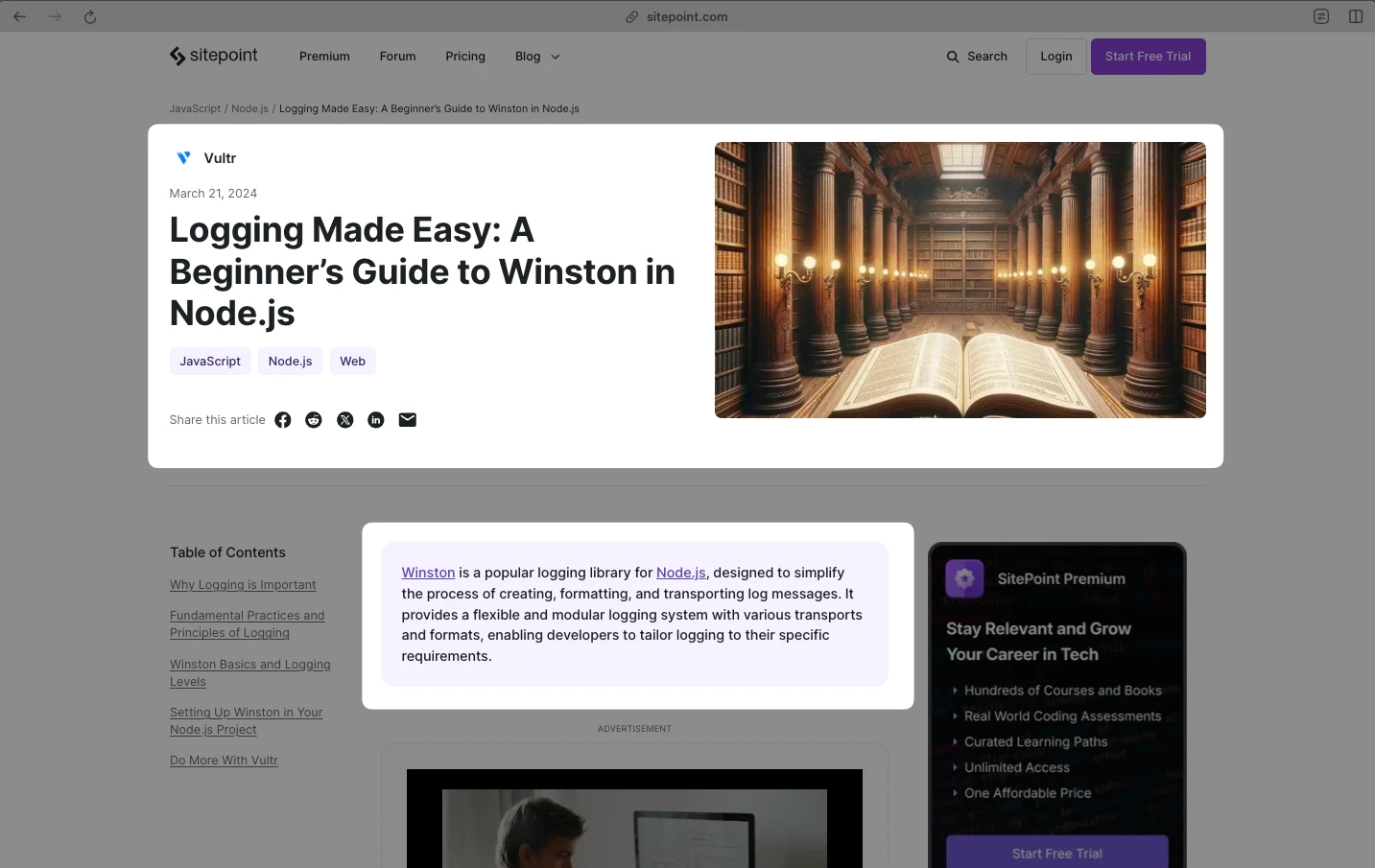Click the Login button
The image size is (1375, 868).
point(1056,57)
